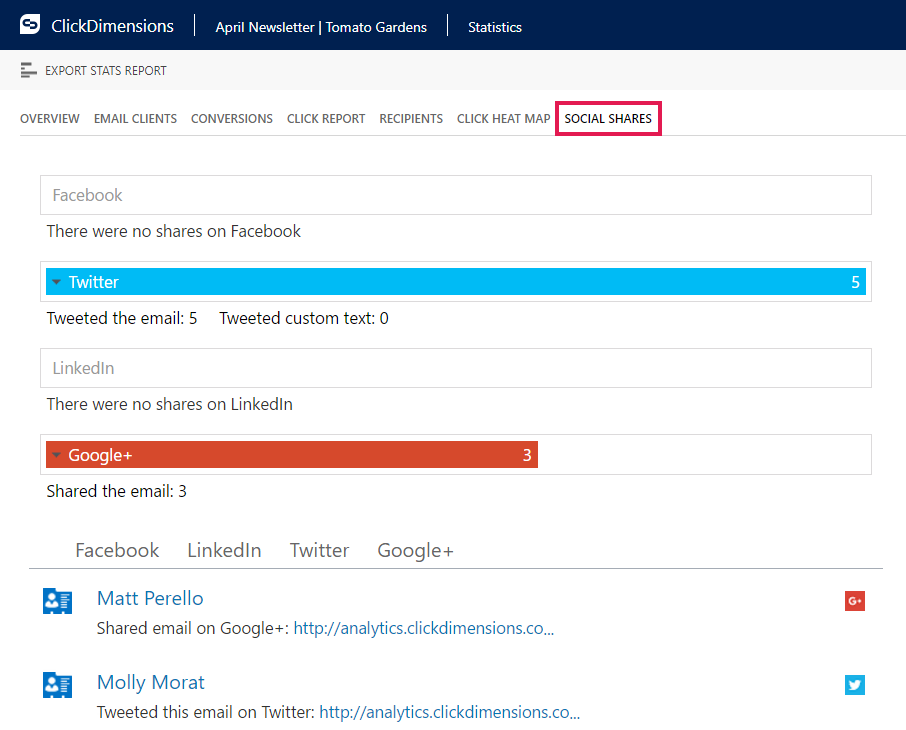906x730 pixels.
Task: Click the ClickDimensions logo icon
Action: click(x=29, y=25)
